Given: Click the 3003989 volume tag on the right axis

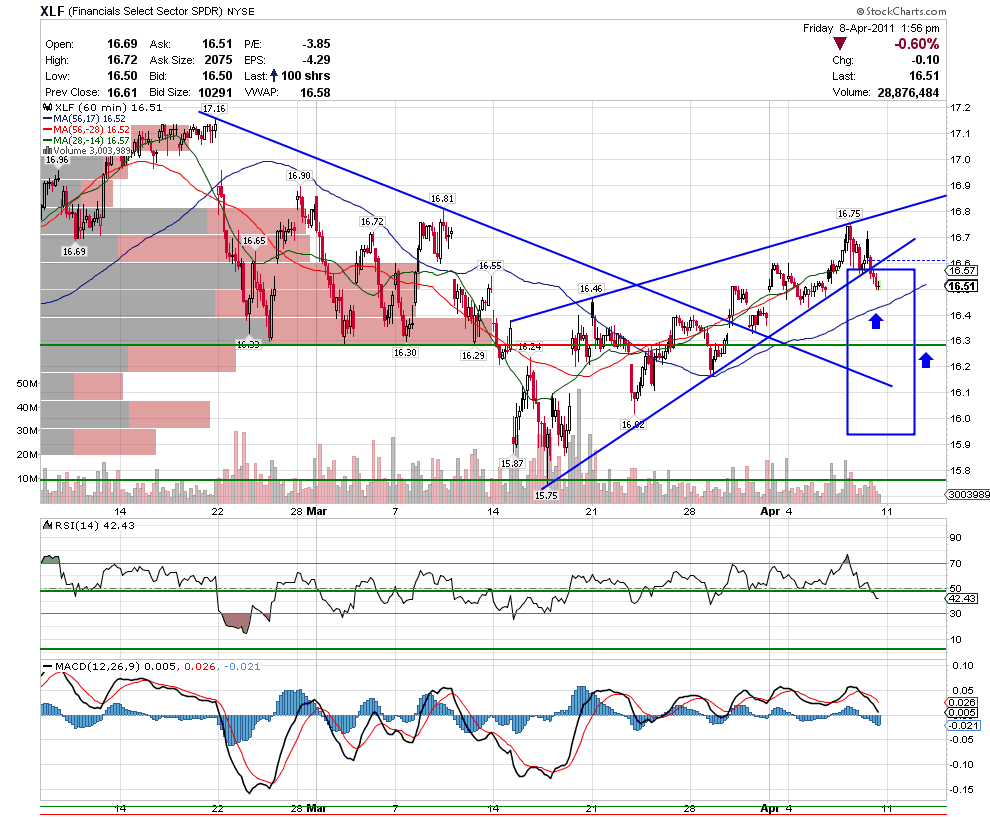Looking at the screenshot, I should coord(968,494).
